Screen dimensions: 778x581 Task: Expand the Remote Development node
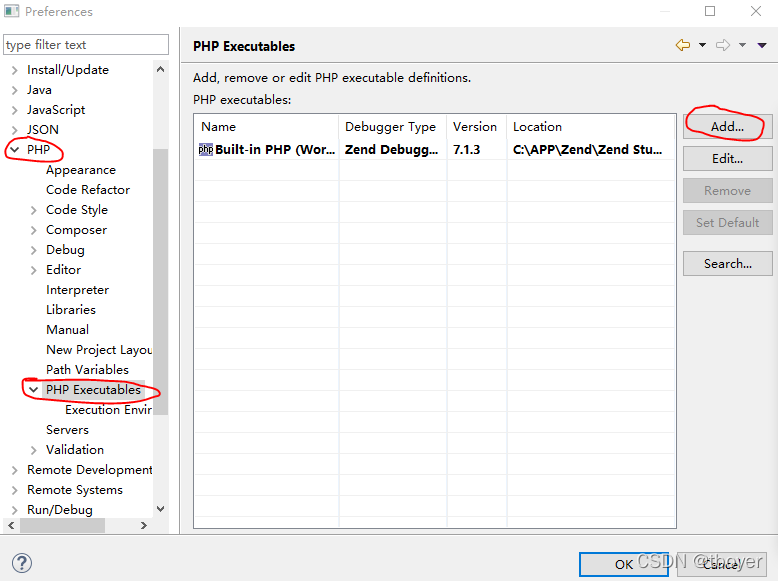14,470
